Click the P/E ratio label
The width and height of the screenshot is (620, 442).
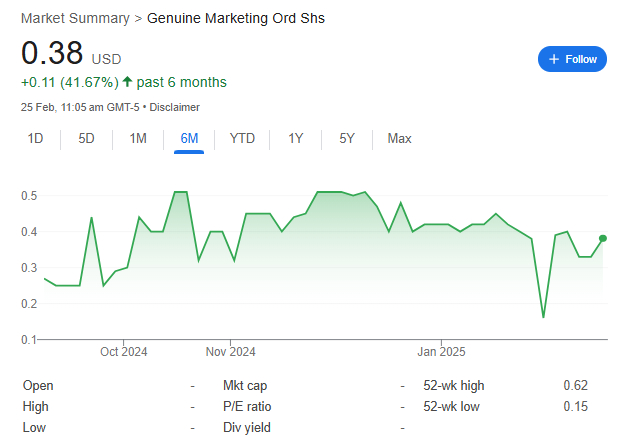[247, 406]
